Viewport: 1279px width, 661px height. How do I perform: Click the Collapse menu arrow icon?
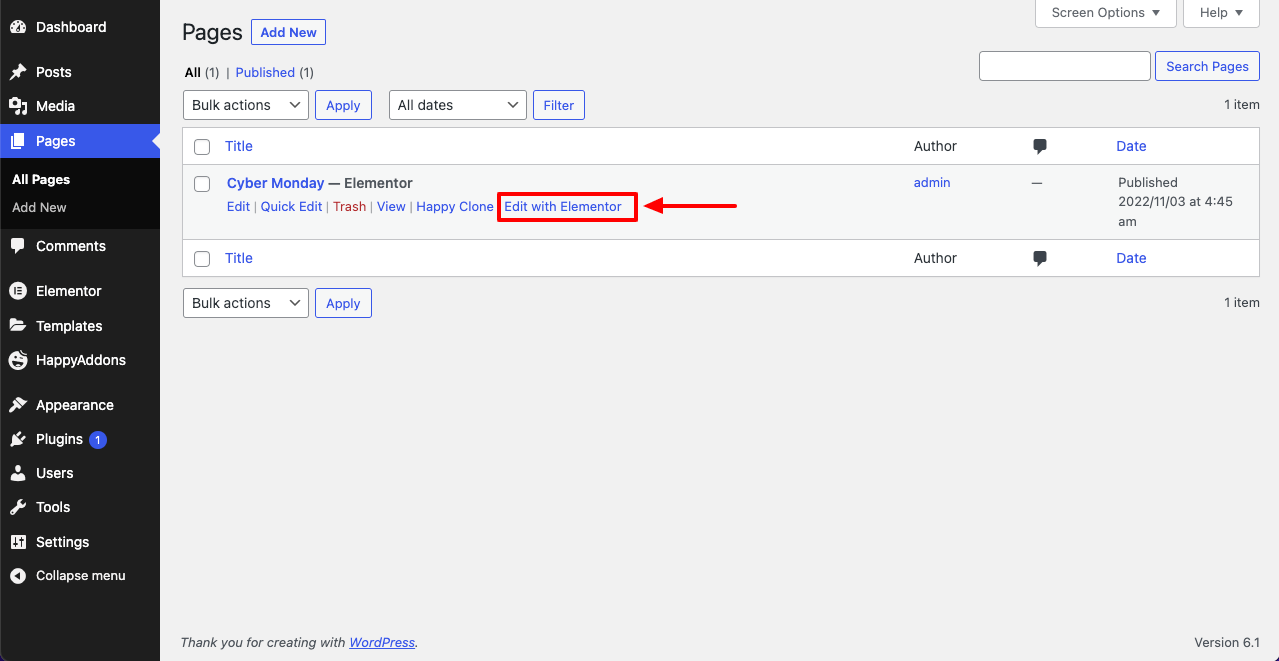18,576
